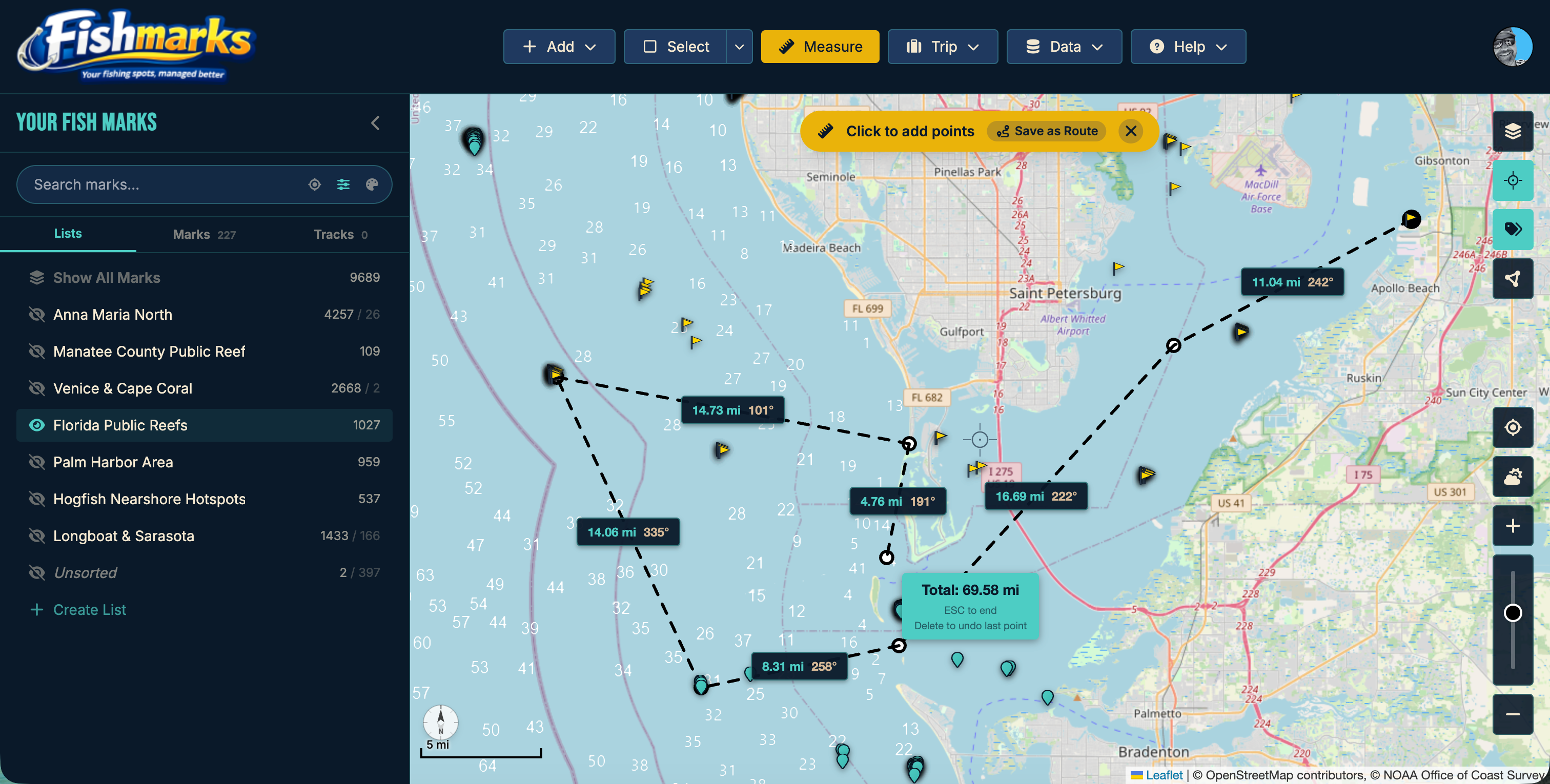Open the Marks tab
The width and height of the screenshot is (1550, 784).
click(191, 234)
